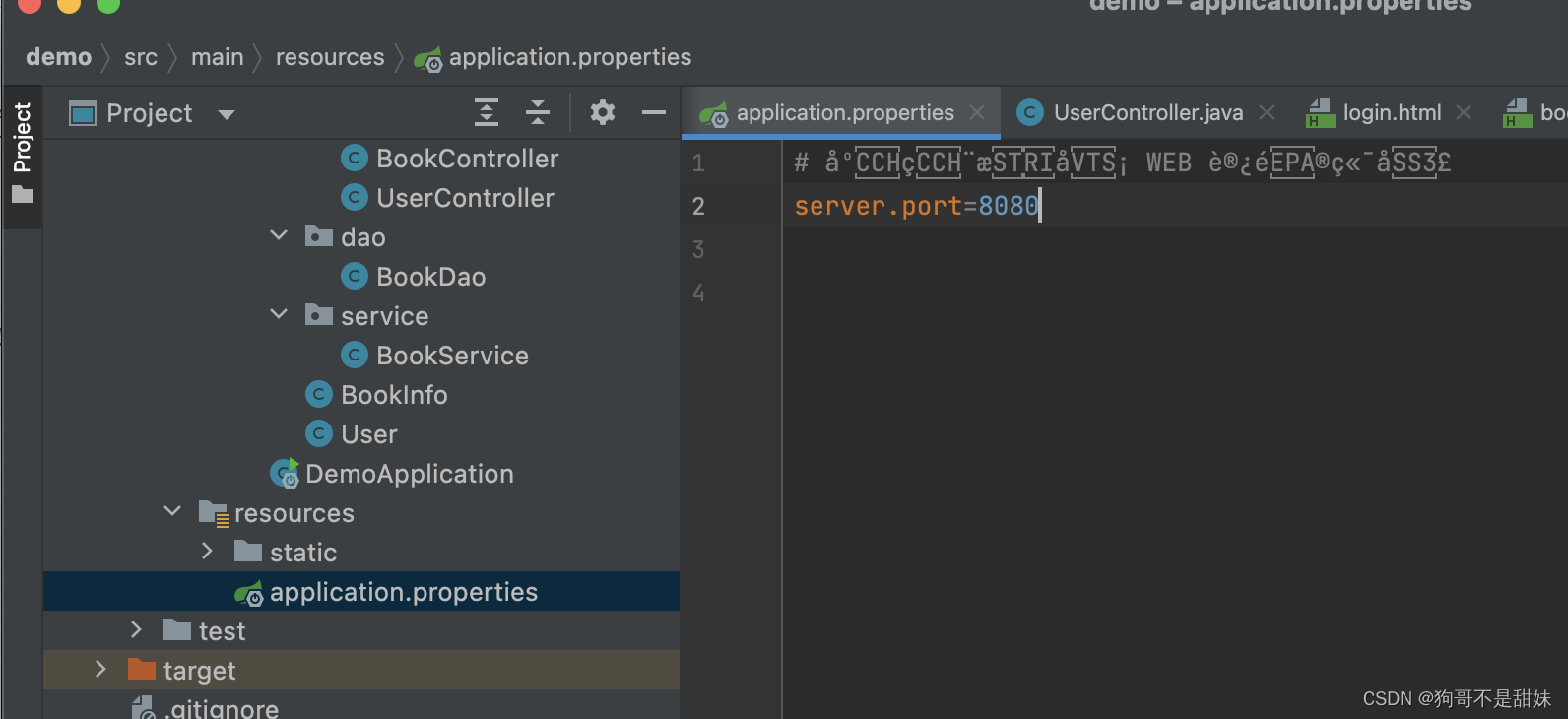
Task: Click the User class icon
Action: tap(319, 433)
